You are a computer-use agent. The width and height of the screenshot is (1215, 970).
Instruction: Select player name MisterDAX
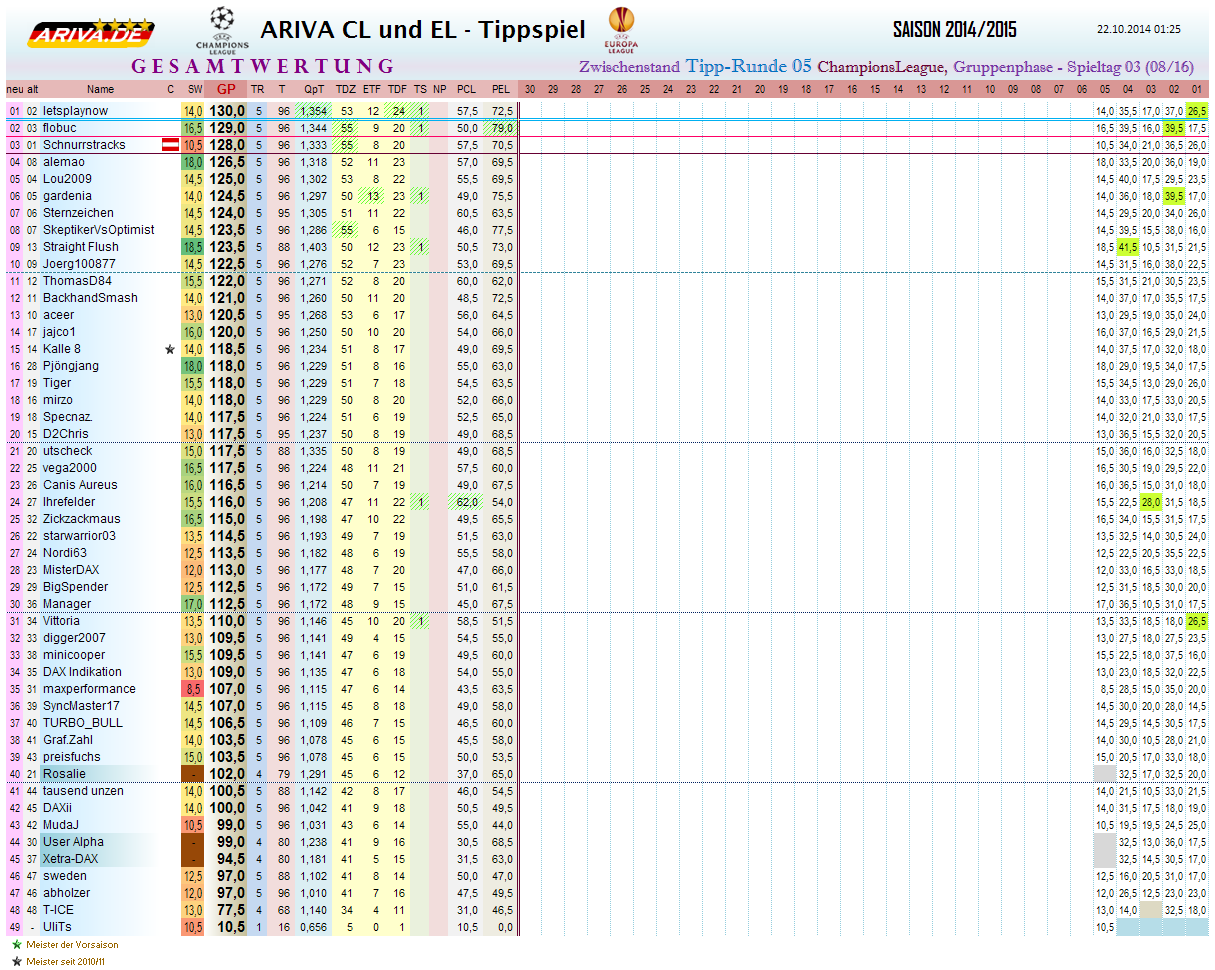tap(72, 570)
